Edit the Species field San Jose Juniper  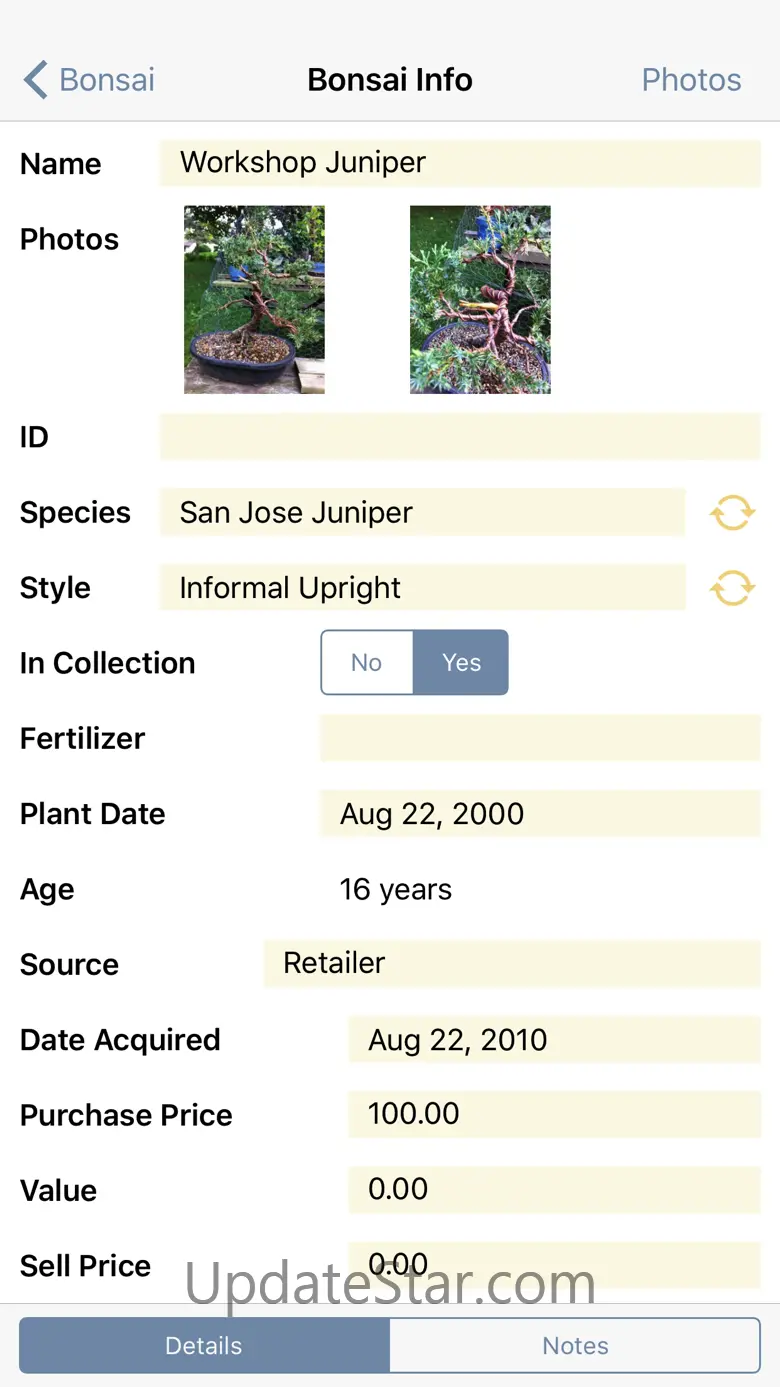click(422, 513)
